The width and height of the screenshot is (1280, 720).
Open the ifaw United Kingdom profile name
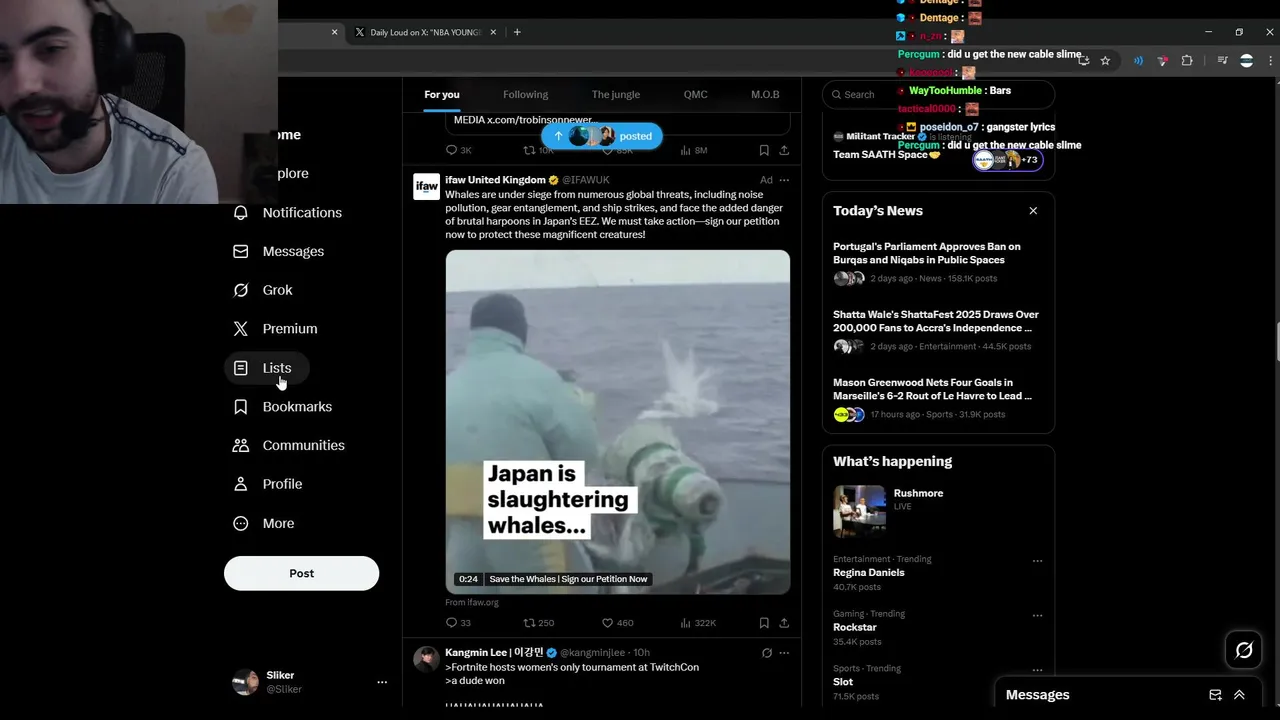pyautogui.click(x=495, y=180)
